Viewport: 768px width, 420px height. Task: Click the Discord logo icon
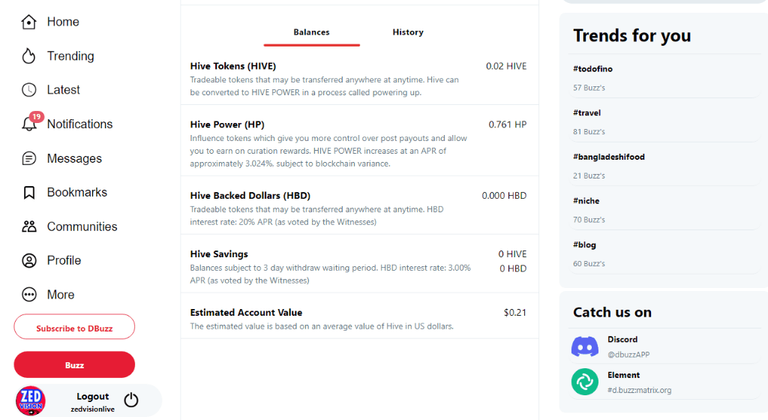click(x=585, y=346)
